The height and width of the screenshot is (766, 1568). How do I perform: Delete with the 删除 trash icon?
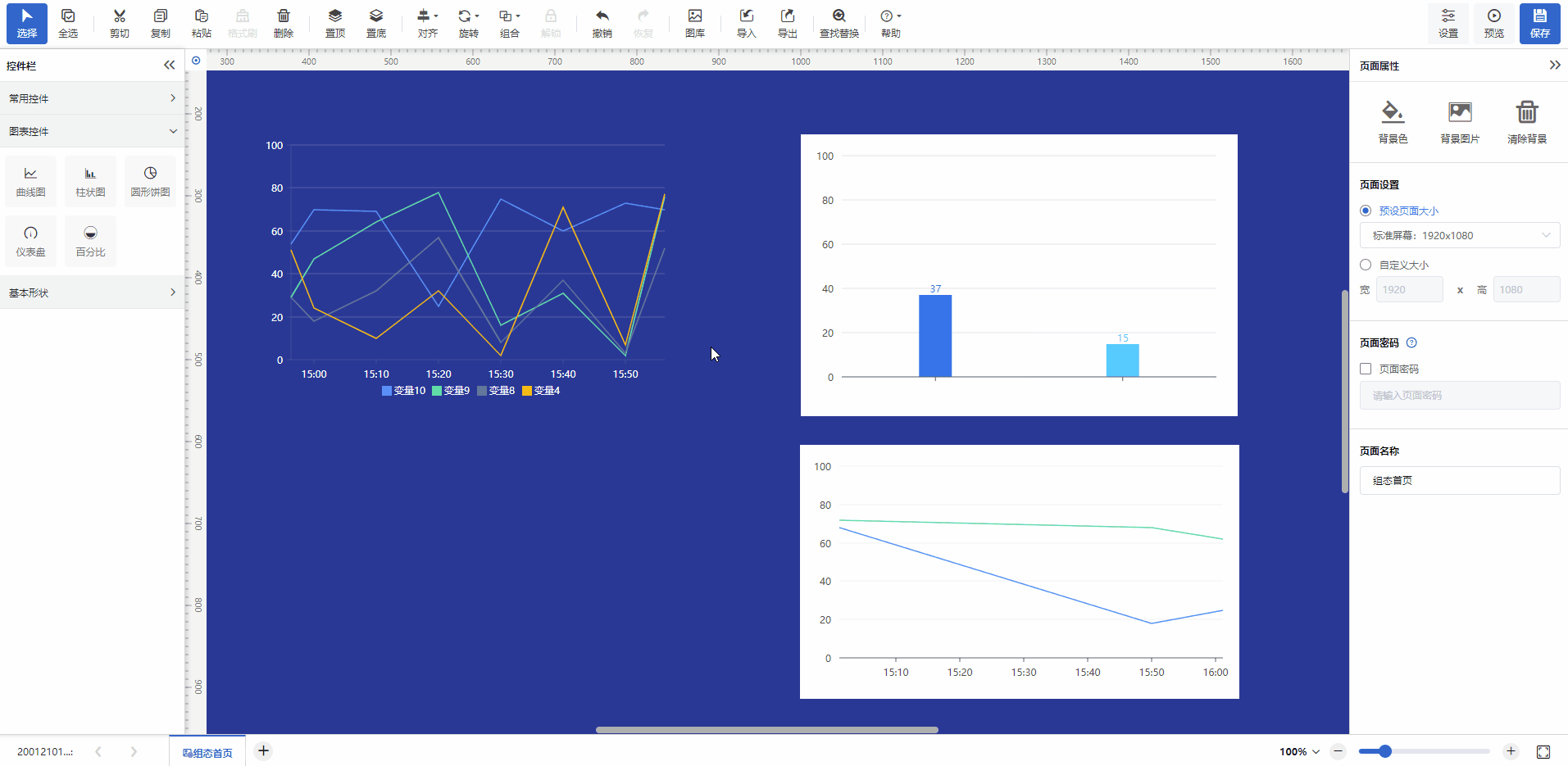click(x=284, y=23)
